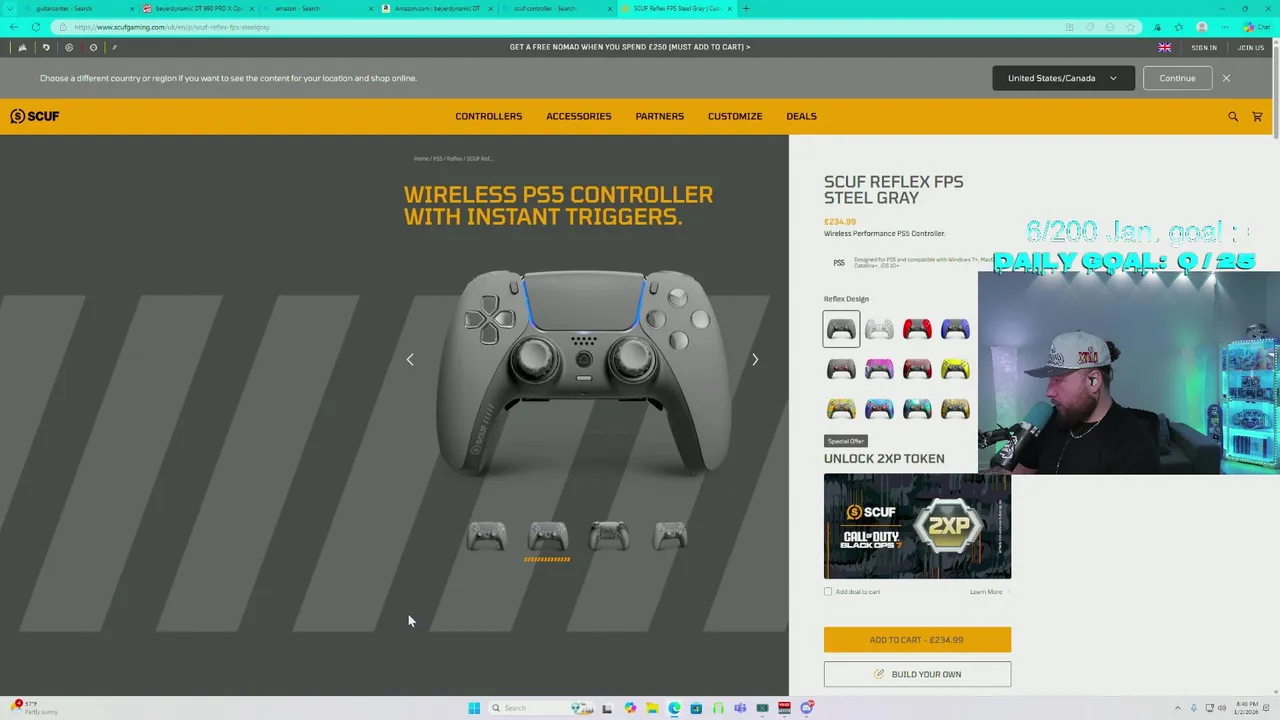The height and width of the screenshot is (720, 1280).
Task: Select the gold camo controller design
Action: [955, 409]
